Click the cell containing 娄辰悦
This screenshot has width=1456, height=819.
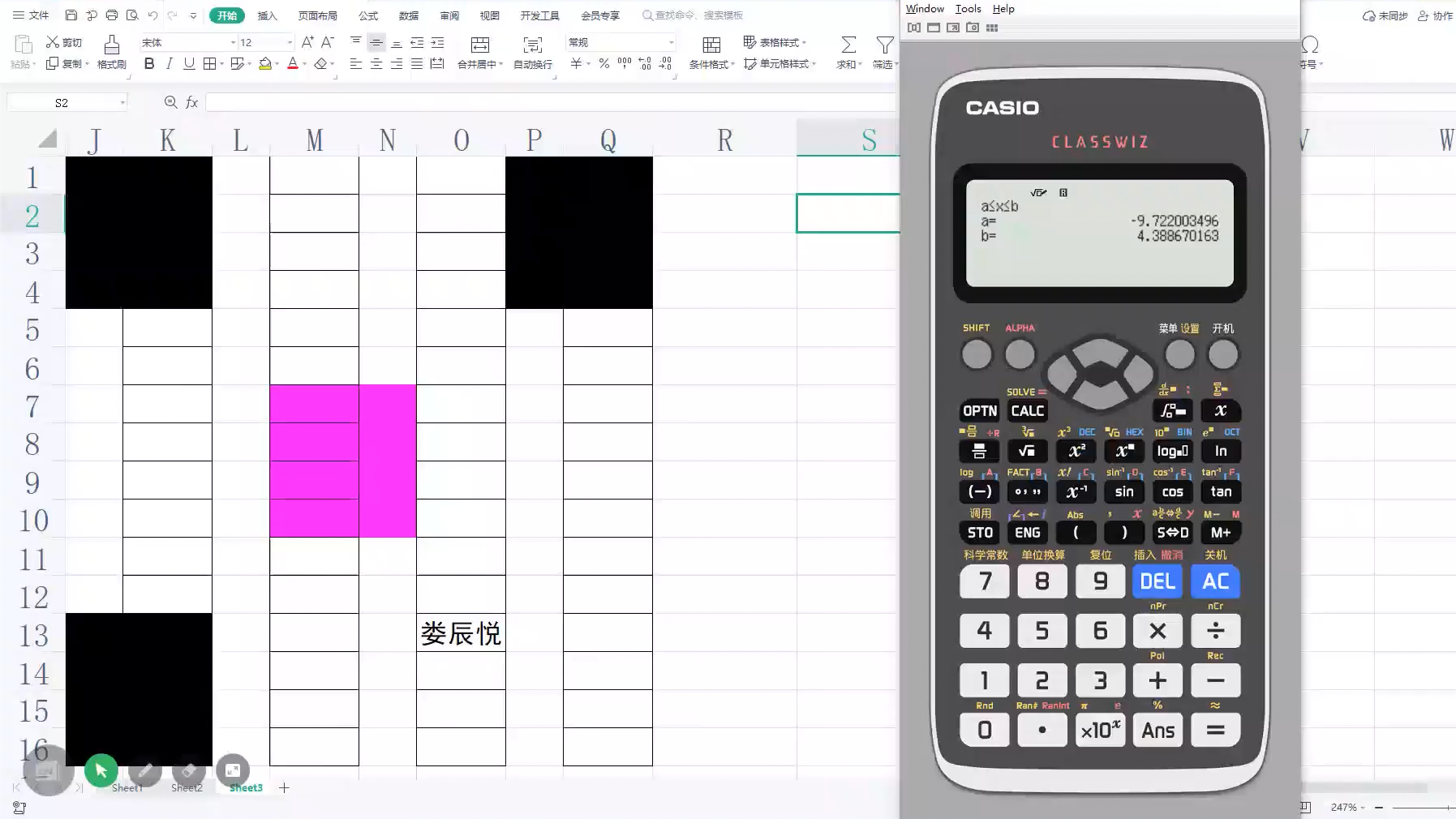point(461,632)
